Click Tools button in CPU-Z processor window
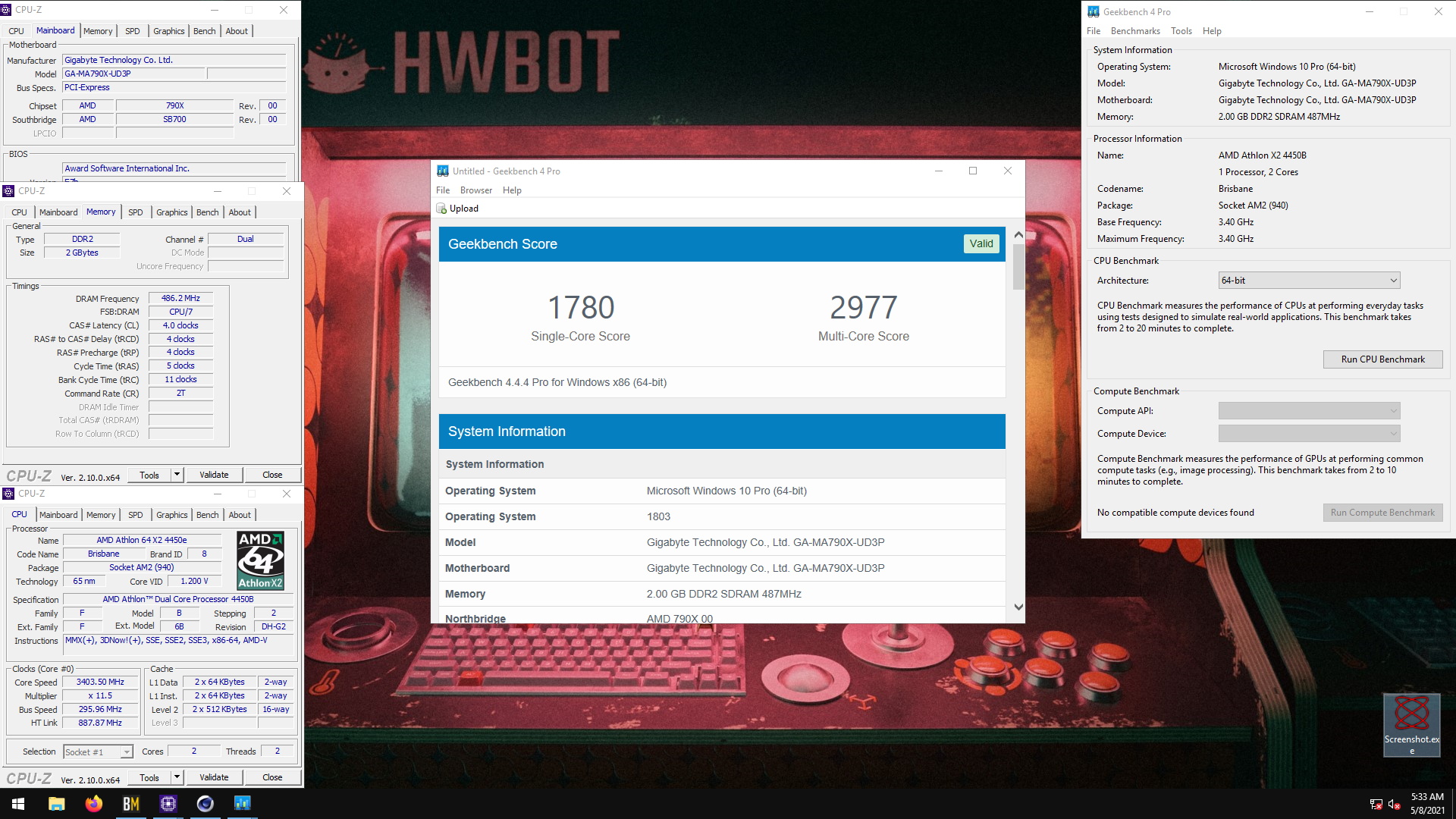This screenshot has height=819, width=1456. point(149,777)
